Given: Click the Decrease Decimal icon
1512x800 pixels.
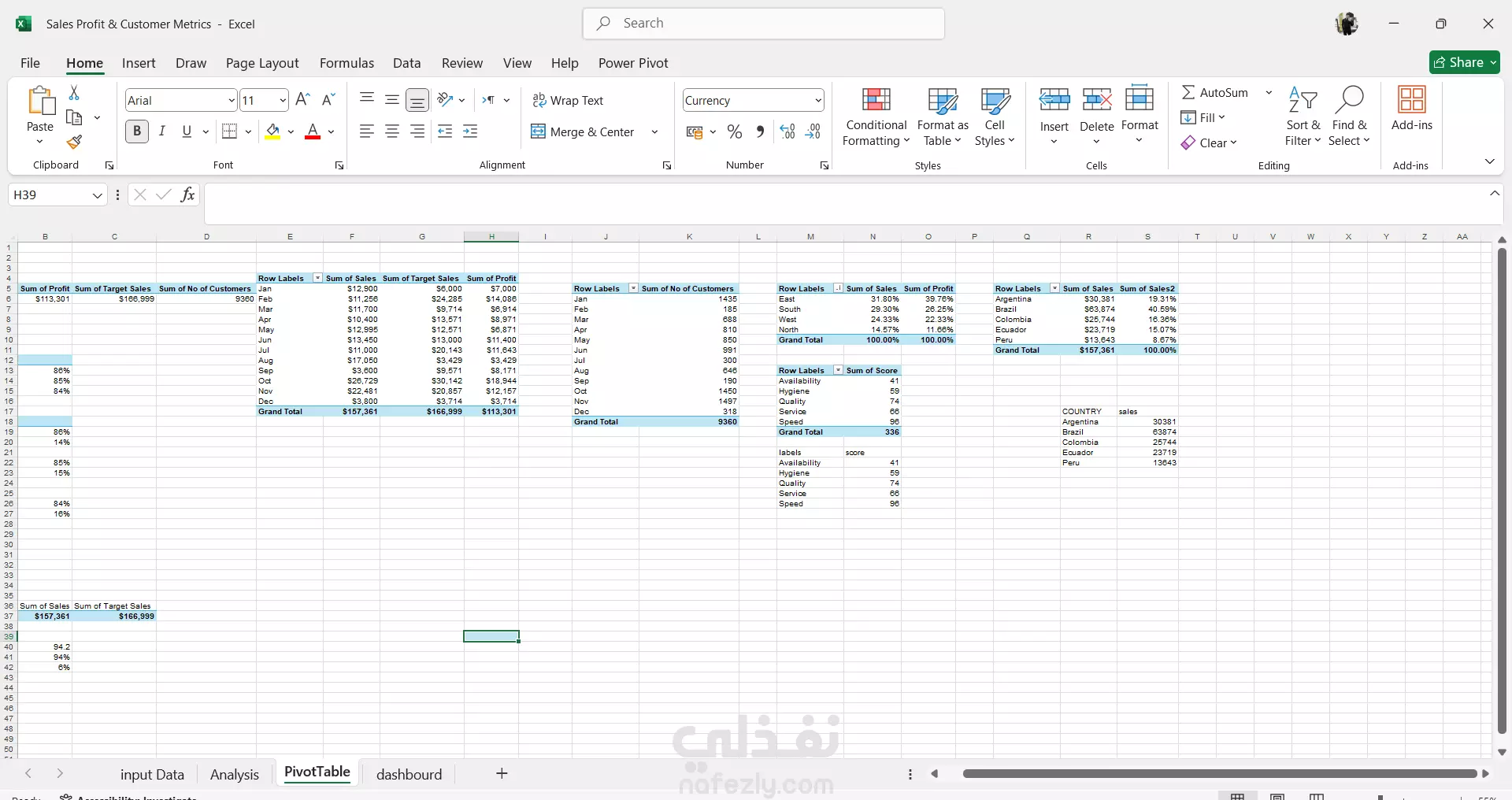Looking at the screenshot, I should point(813,132).
